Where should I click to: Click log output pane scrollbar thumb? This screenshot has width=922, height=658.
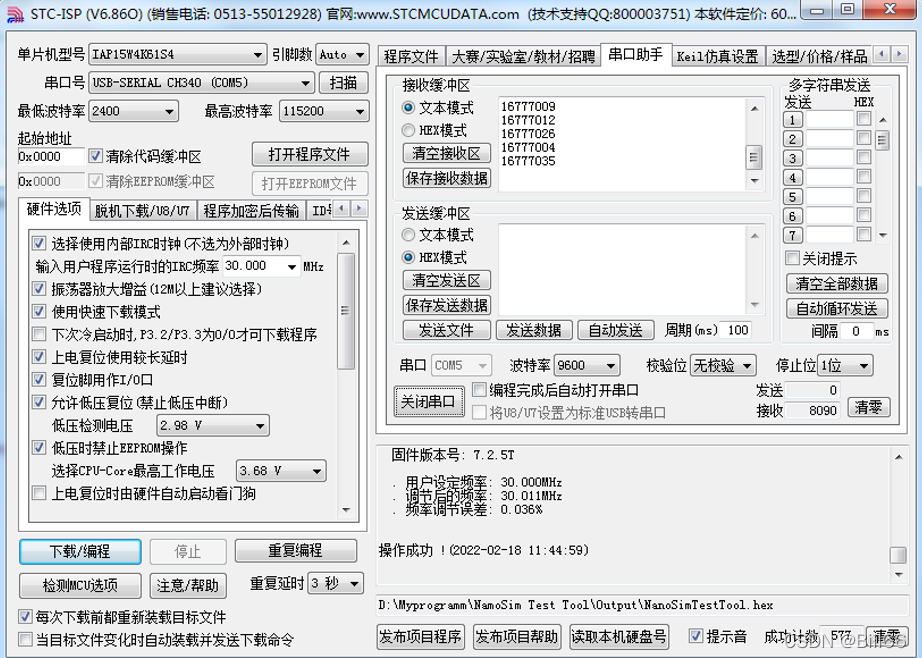[898, 555]
